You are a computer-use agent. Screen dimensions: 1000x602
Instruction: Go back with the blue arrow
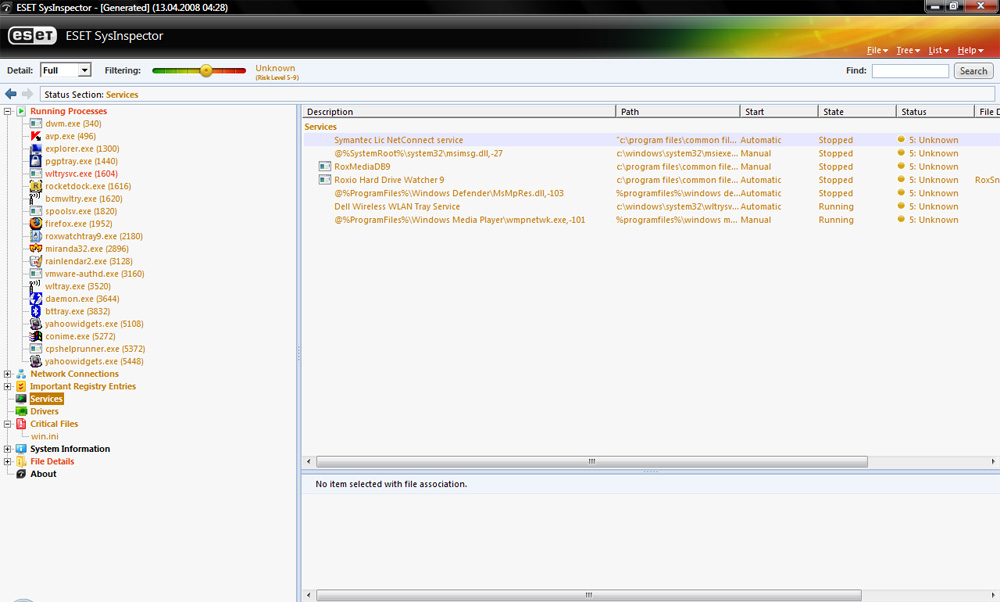(11, 94)
